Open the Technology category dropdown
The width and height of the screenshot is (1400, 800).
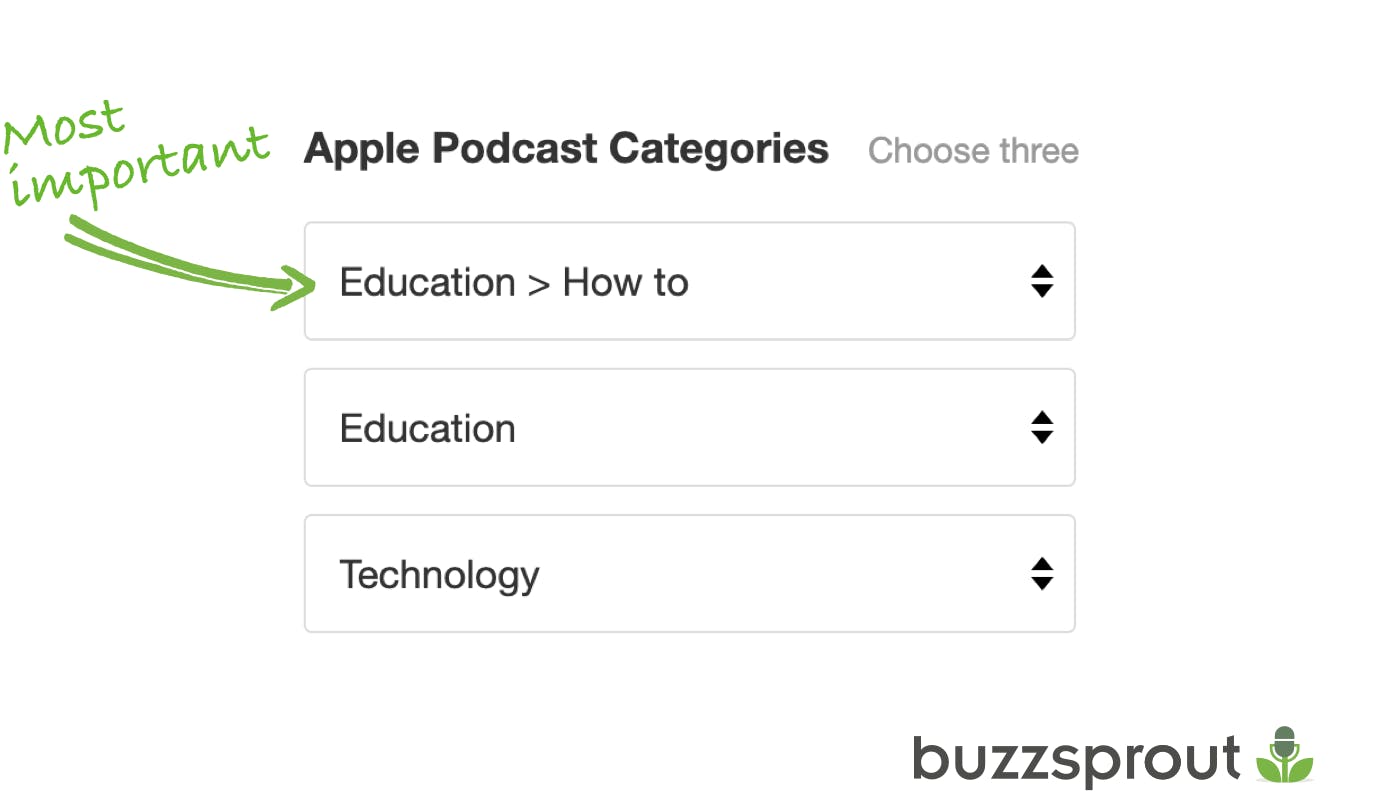point(689,574)
